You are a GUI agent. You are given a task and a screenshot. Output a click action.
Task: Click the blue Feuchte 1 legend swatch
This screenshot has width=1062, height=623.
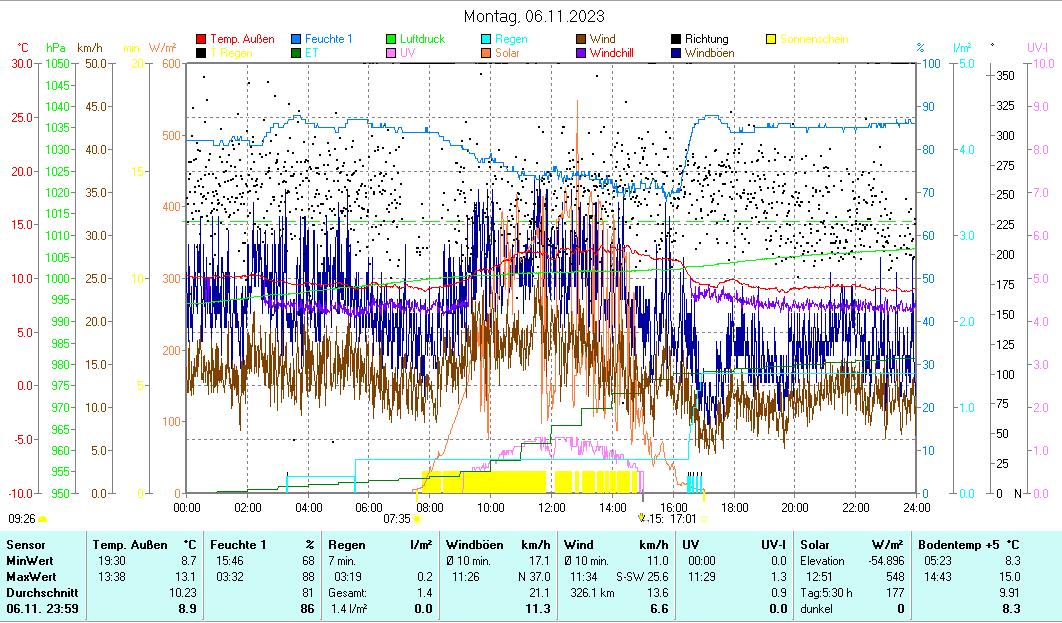tap(296, 40)
